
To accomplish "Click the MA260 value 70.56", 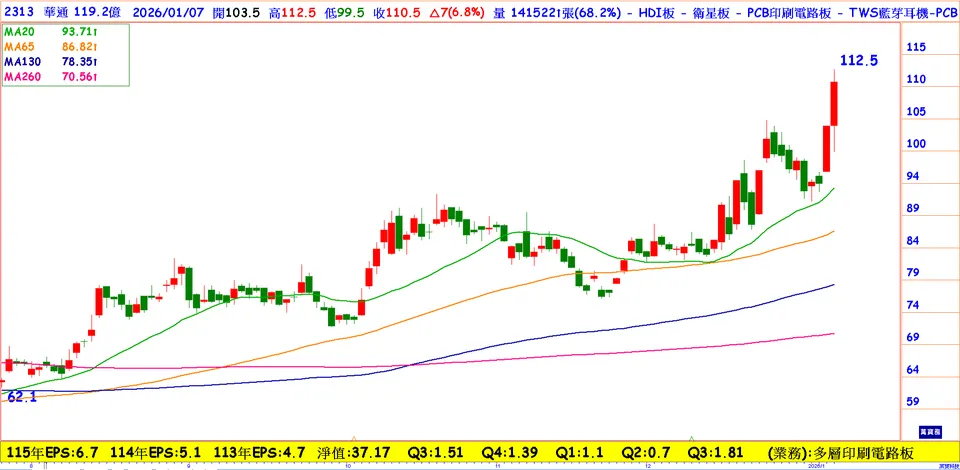I will pyautogui.click(x=81, y=77).
